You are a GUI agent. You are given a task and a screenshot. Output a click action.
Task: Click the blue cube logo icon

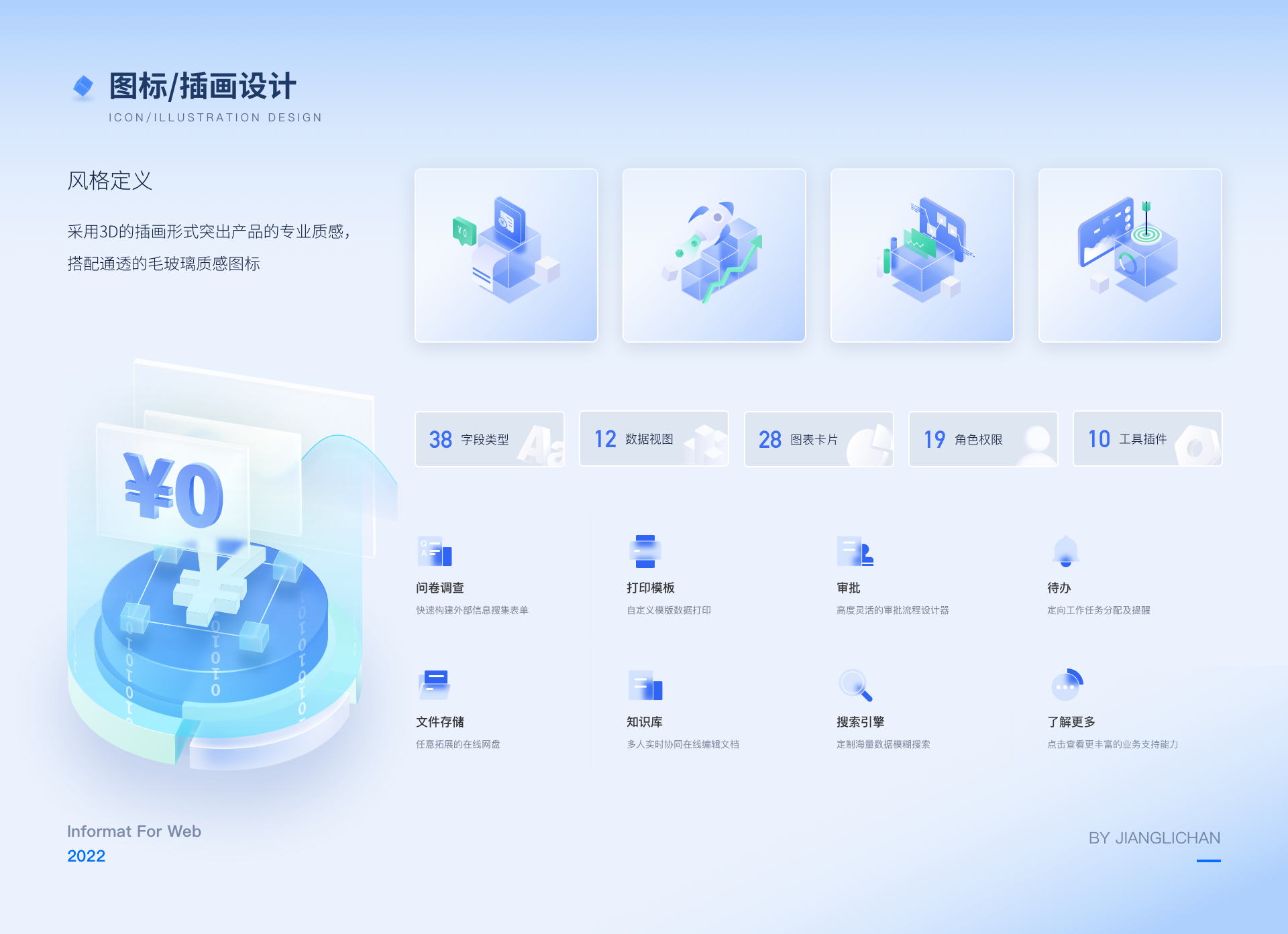click(83, 86)
